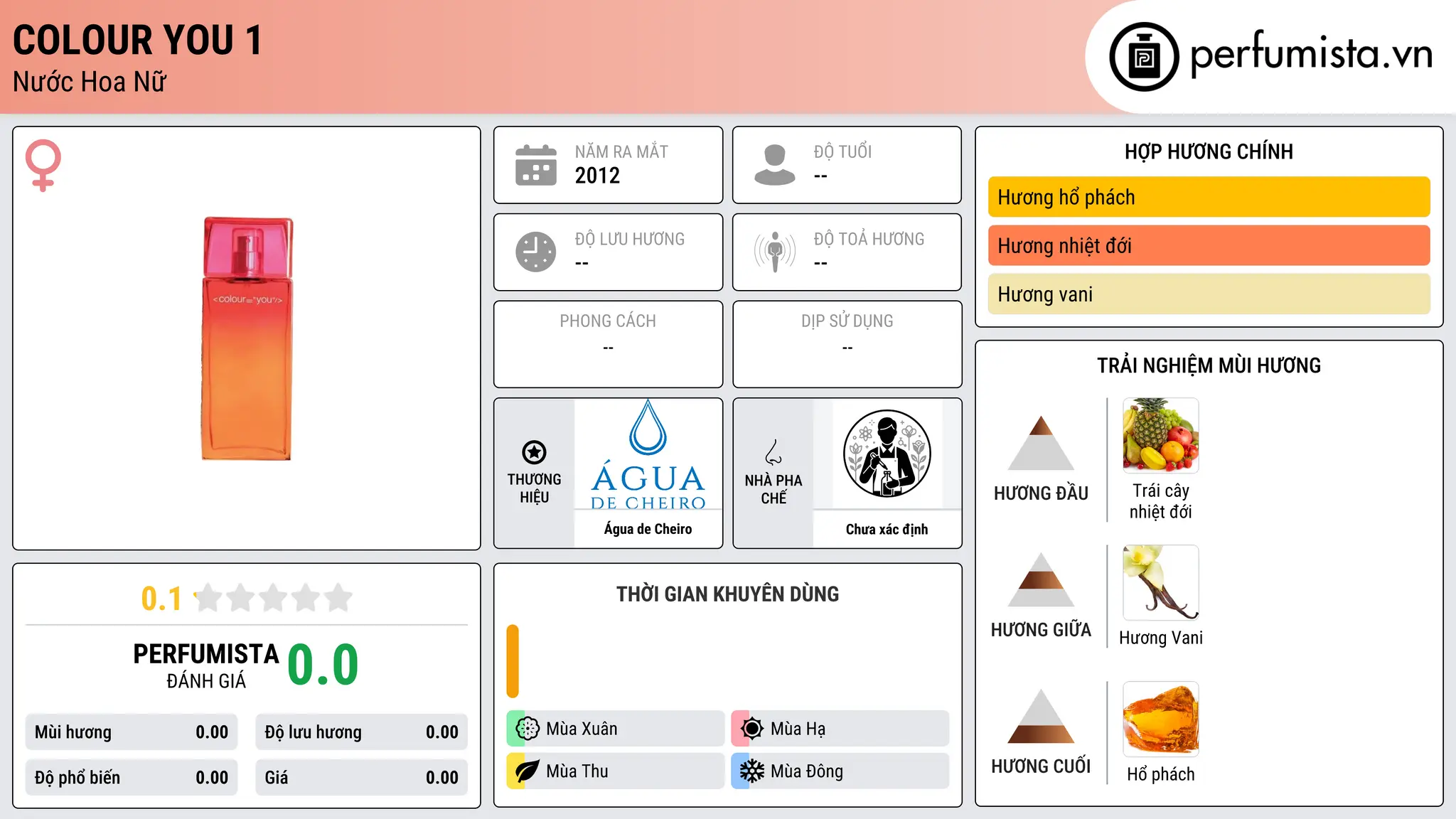Select the Hương vani accord bar
The height and width of the screenshot is (819, 1456).
[x=1209, y=294]
